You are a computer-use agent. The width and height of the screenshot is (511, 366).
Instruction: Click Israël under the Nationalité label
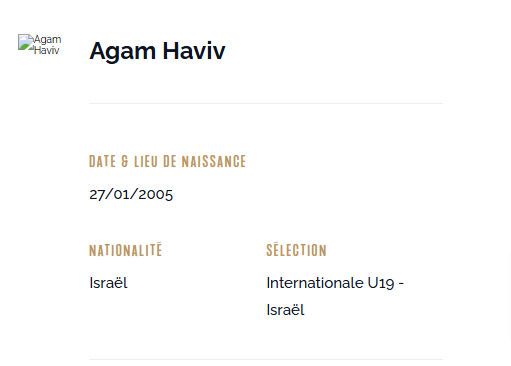(x=108, y=283)
